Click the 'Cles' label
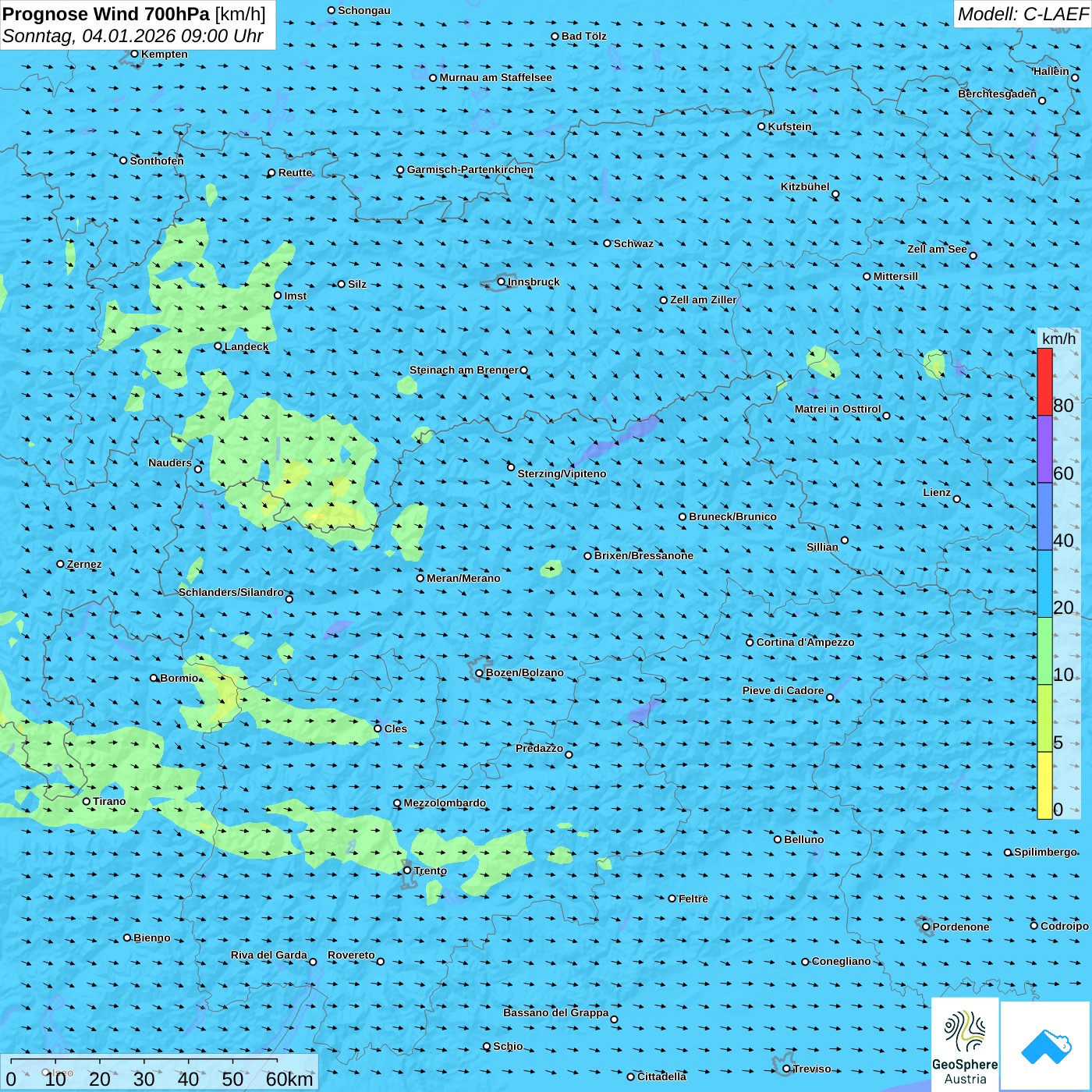 (396, 729)
